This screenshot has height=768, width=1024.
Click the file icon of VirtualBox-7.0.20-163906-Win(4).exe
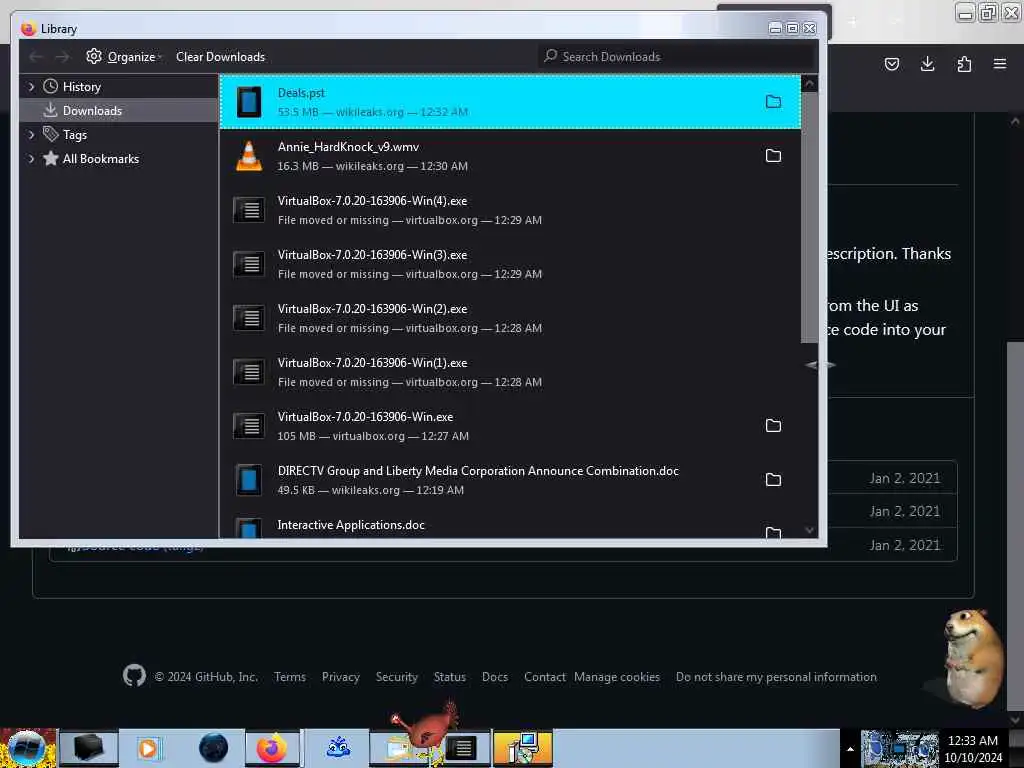249,210
